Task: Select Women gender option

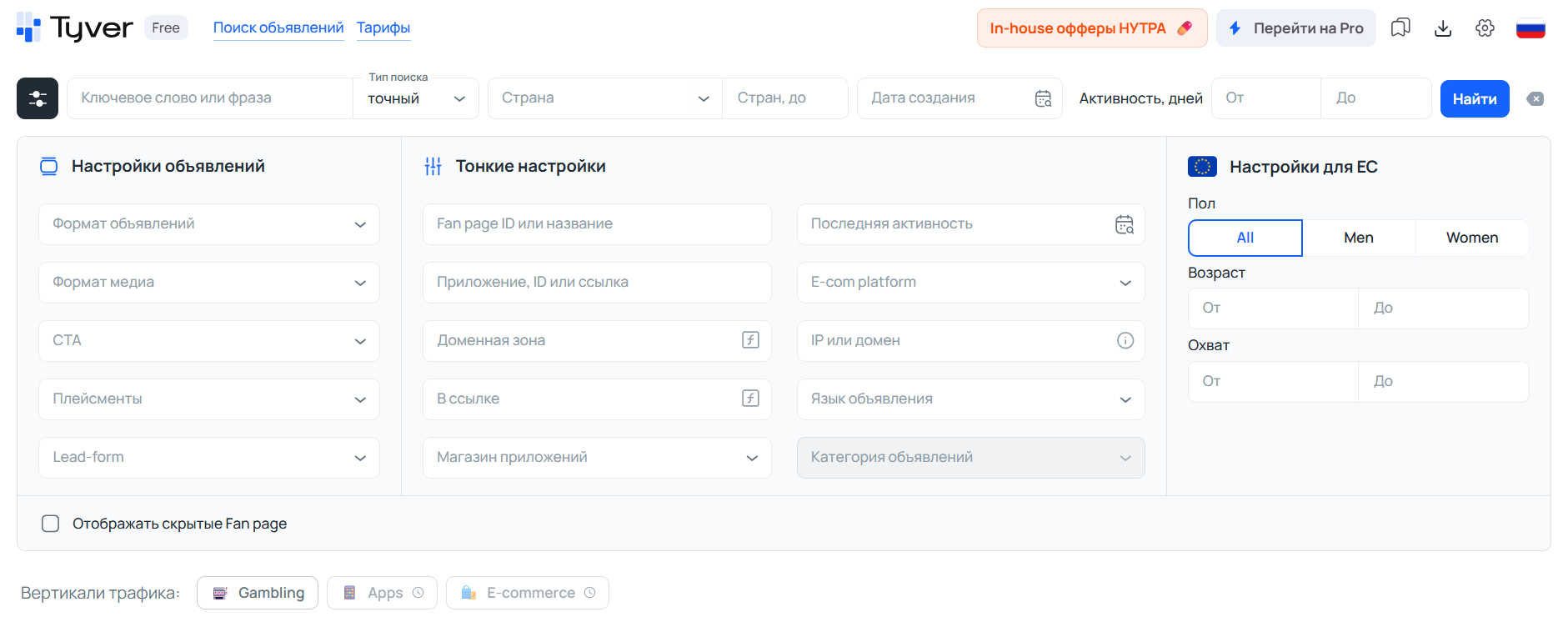Action: [x=1472, y=238]
